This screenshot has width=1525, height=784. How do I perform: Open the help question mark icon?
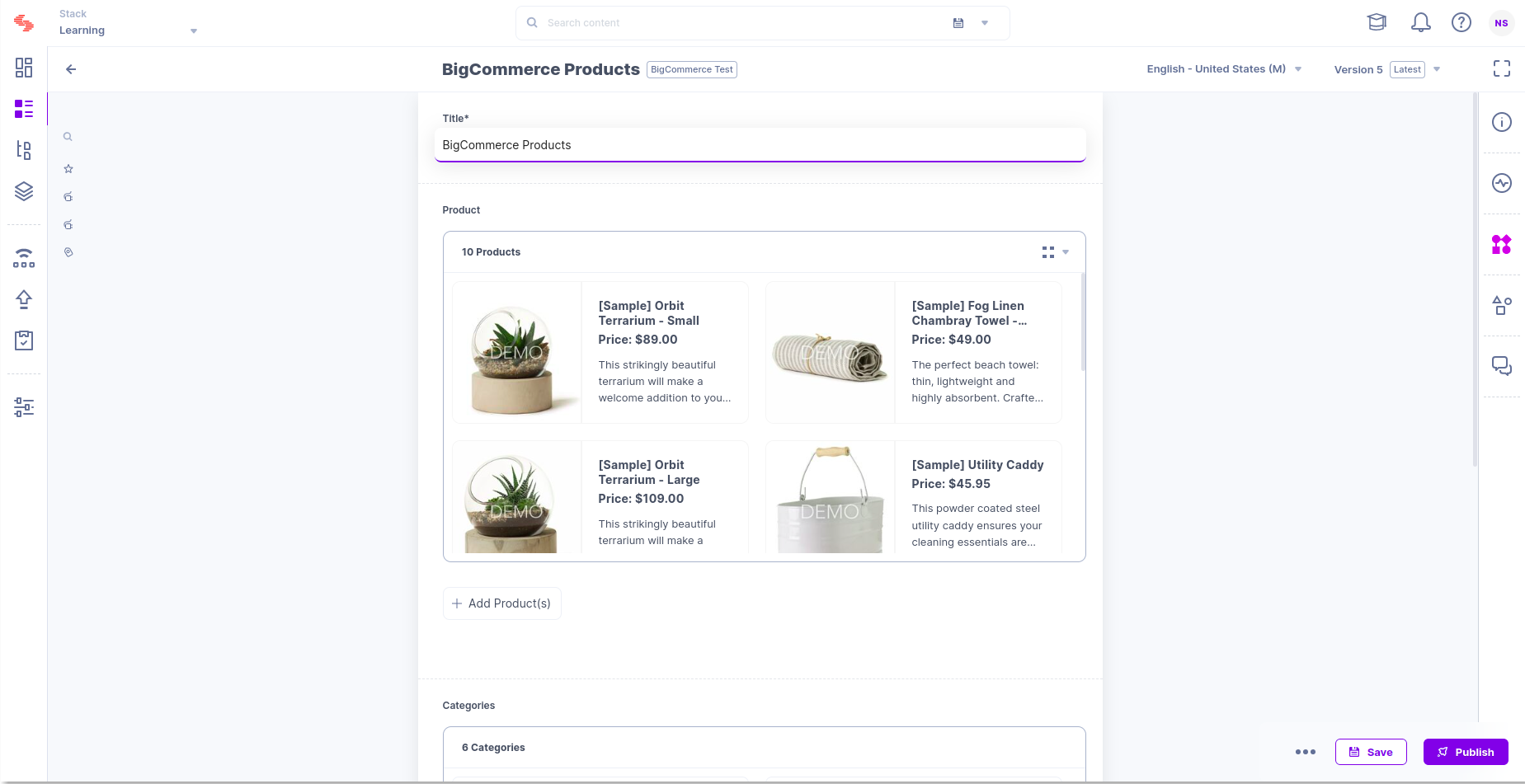coord(1461,22)
